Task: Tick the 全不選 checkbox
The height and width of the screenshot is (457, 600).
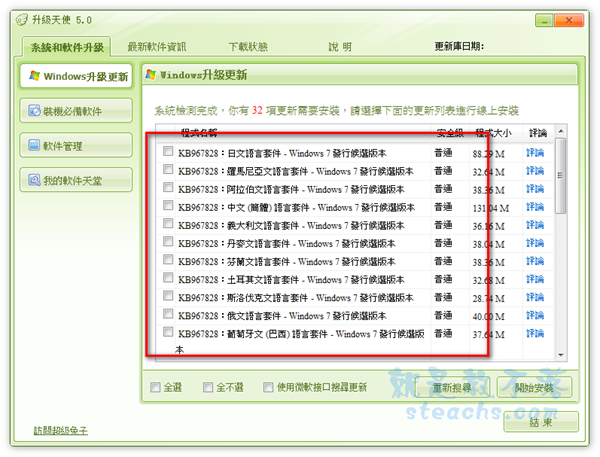Action: pos(208,387)
